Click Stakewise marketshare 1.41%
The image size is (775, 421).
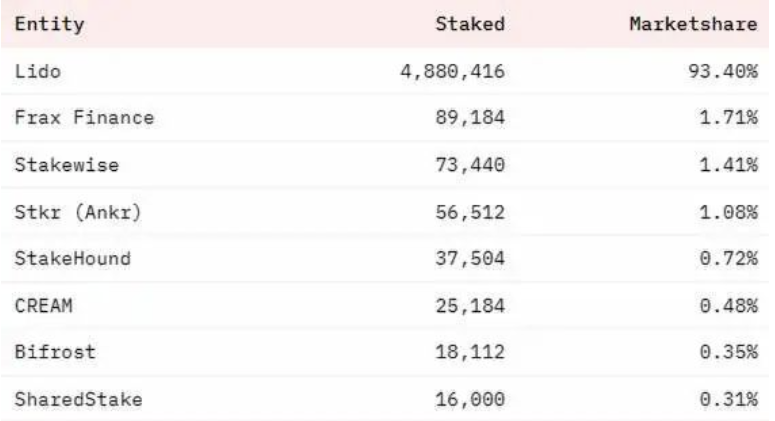point(729,165)
